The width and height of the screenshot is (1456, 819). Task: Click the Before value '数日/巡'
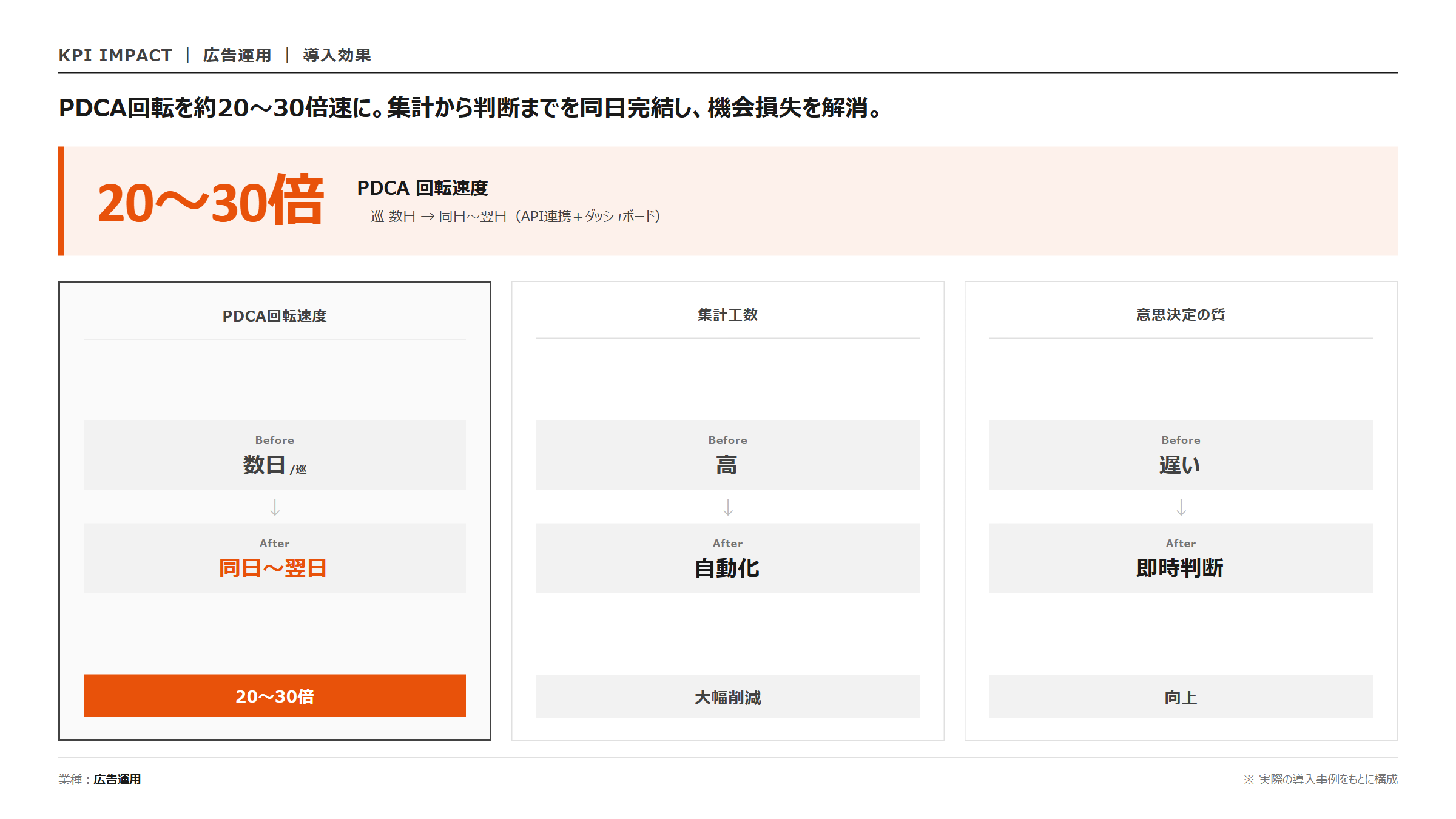coord(275,465)
